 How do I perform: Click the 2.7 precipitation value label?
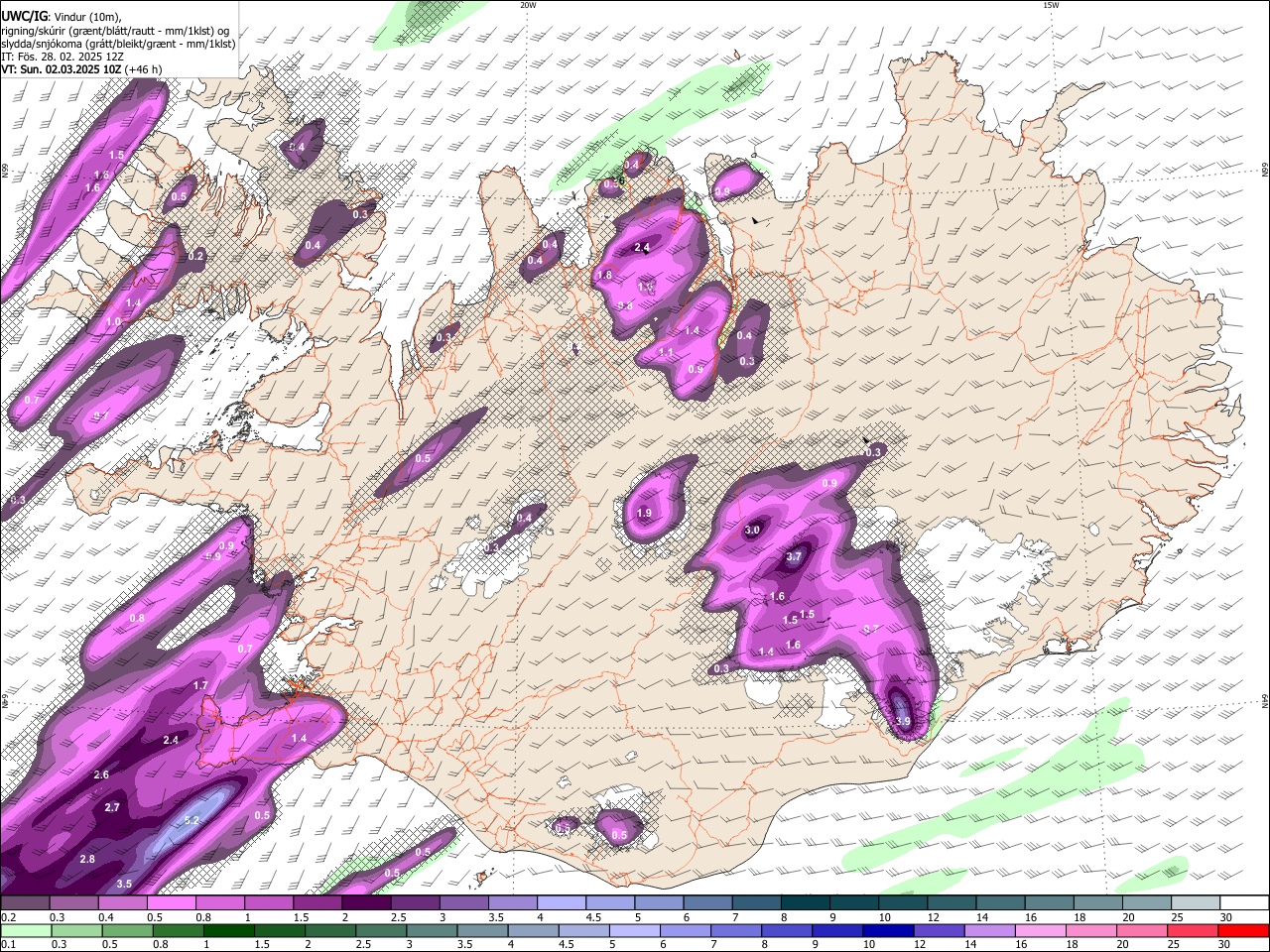point(112,808)
